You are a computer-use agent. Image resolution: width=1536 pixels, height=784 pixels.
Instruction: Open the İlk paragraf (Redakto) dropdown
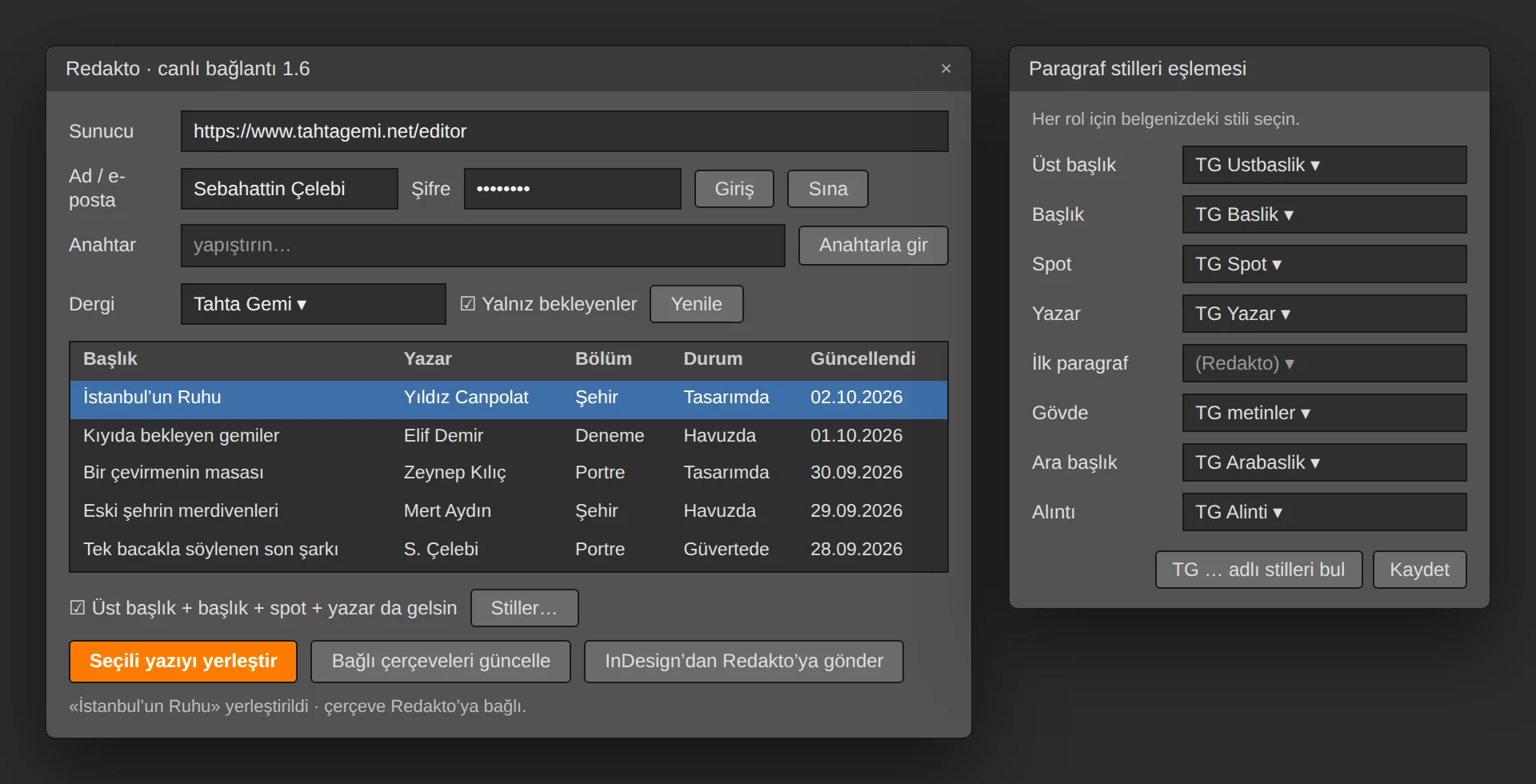pyautogui.click(x=1325, y=363)
